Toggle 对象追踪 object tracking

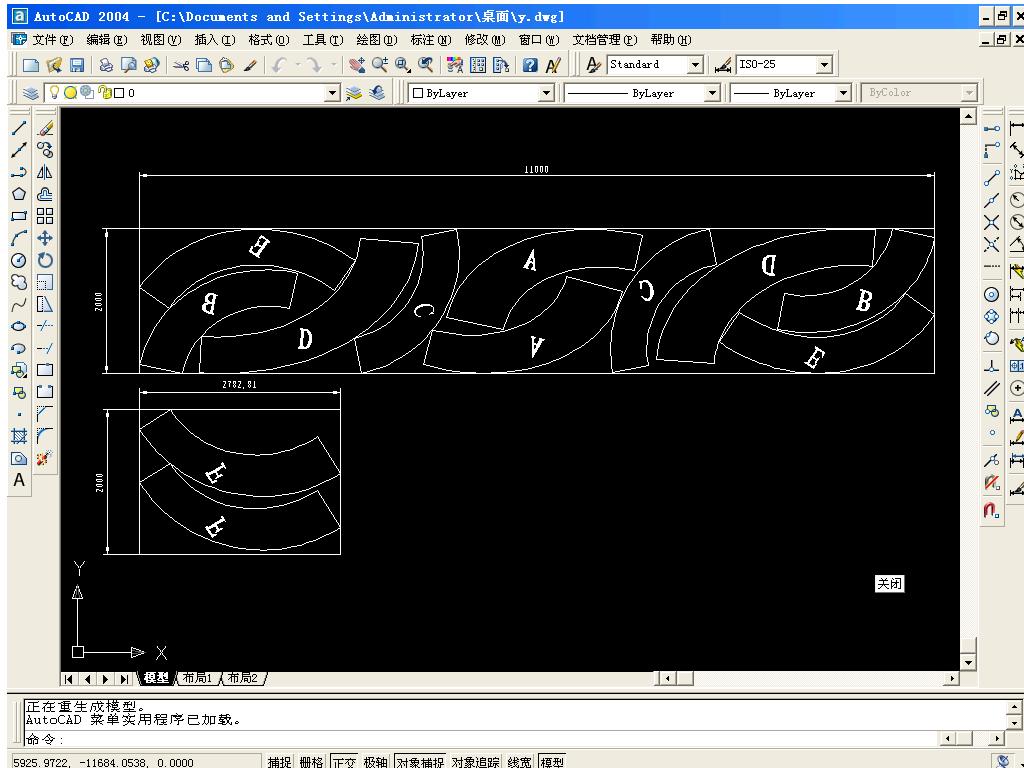[x=475, y=761]
